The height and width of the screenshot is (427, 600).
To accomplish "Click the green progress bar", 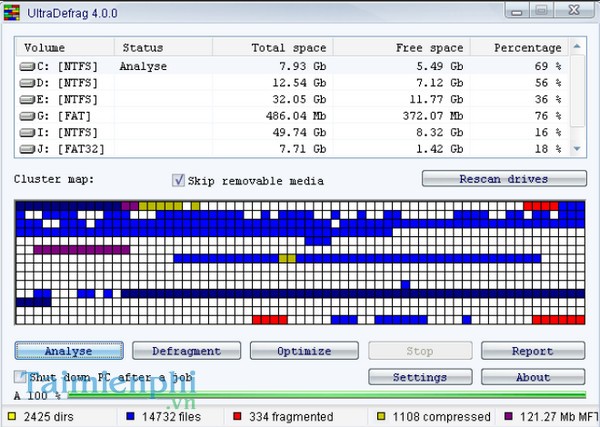I will click(327, 395).
